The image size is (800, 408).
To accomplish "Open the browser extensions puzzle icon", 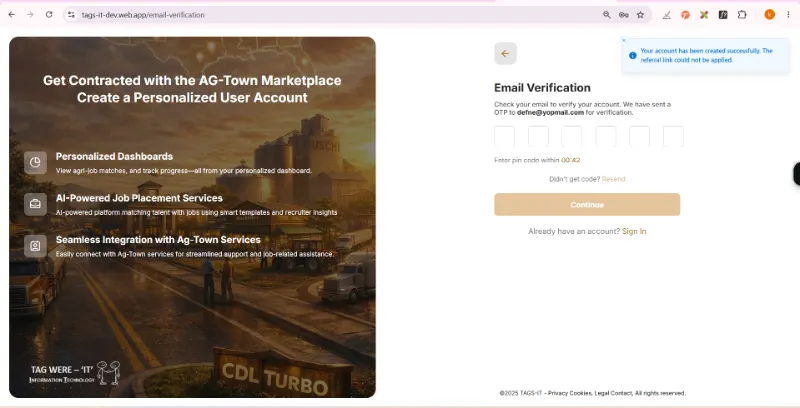I will pos(742,15).
